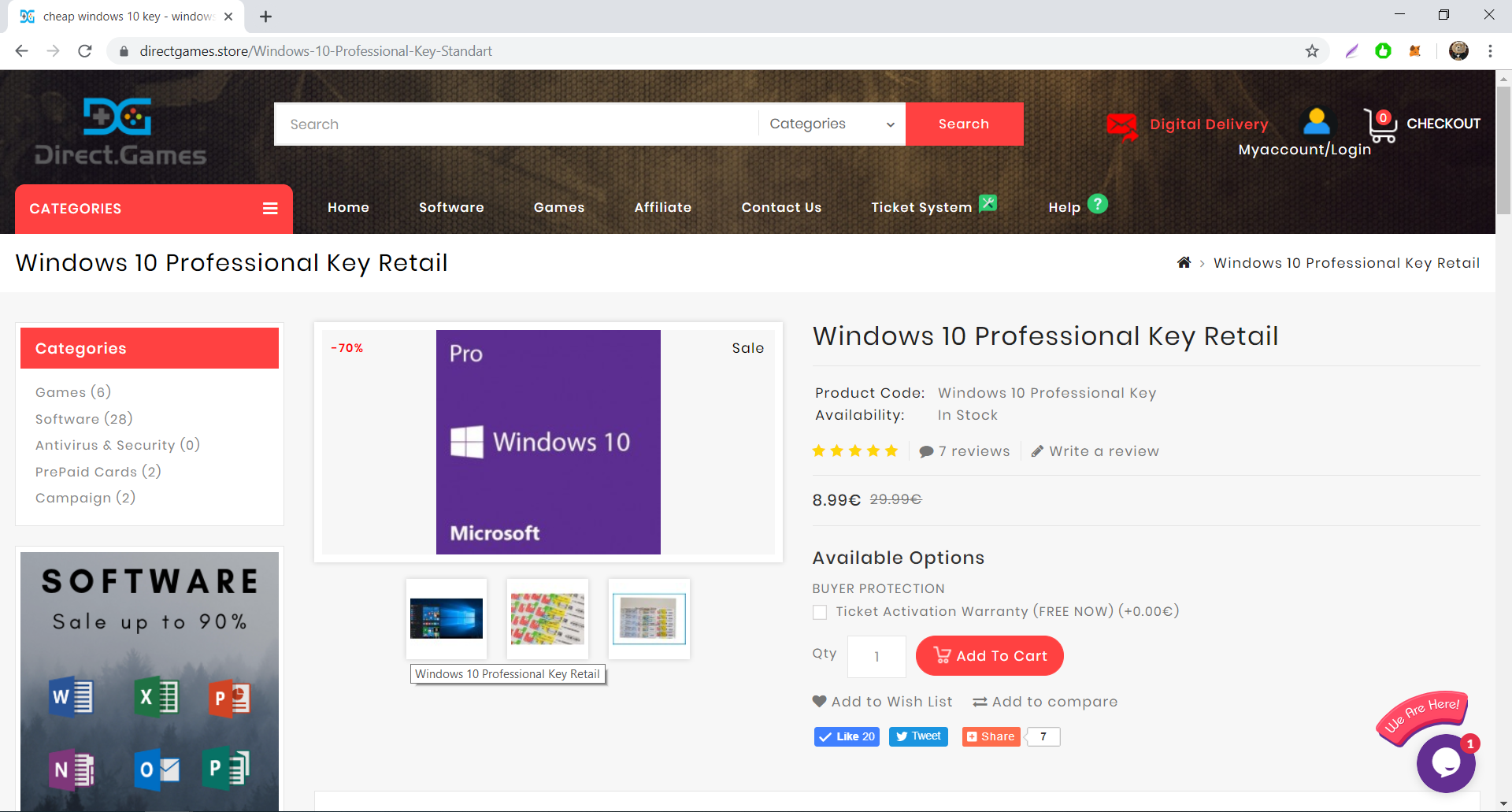Click the Outlook icon in Software banner
The image size is (1512, 812).
tap(157, 769)
